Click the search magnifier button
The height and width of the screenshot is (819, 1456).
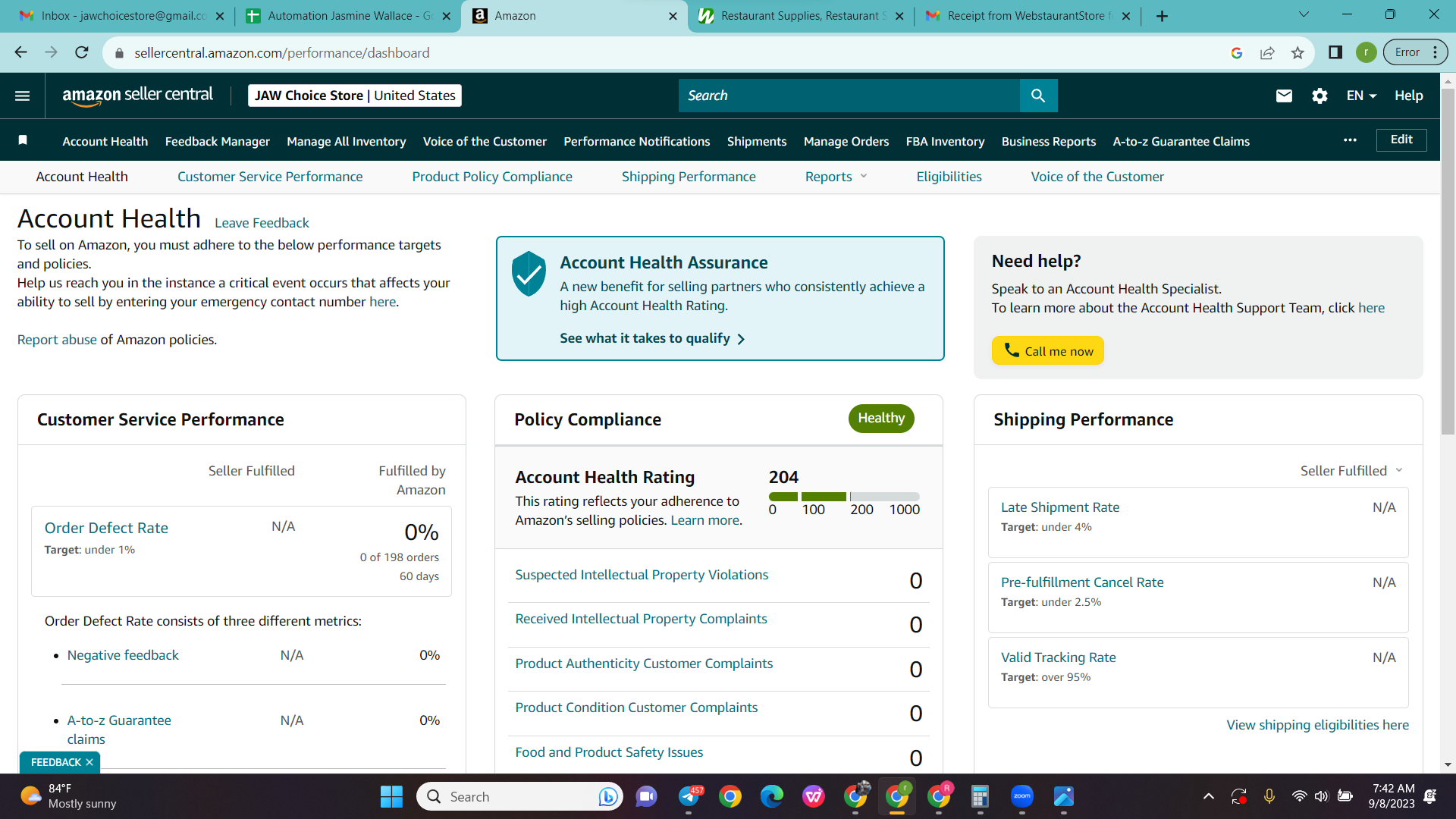coord(1038,96)
